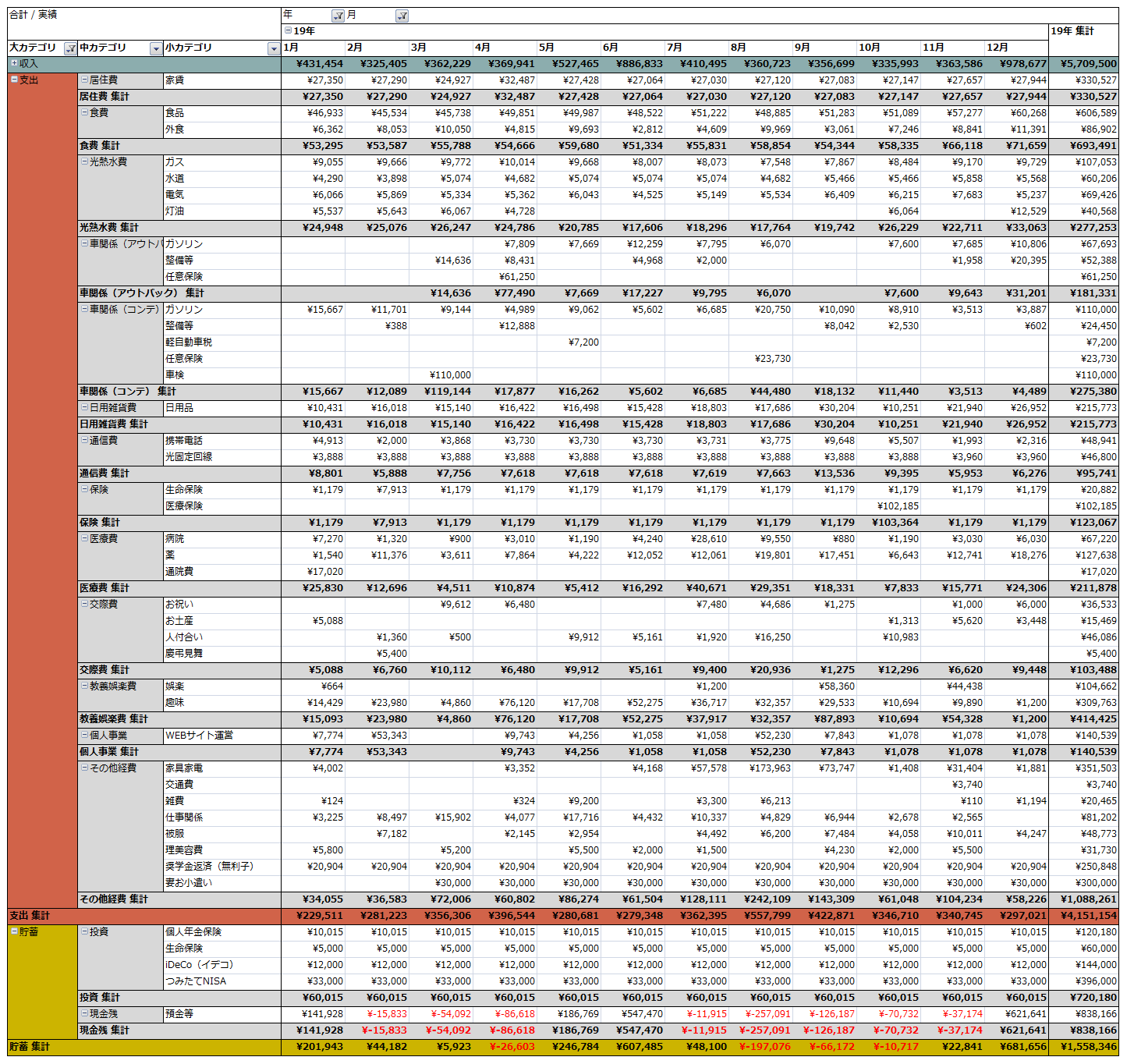Collapse the 教養娯楽費 category

(x=84, y=686)
